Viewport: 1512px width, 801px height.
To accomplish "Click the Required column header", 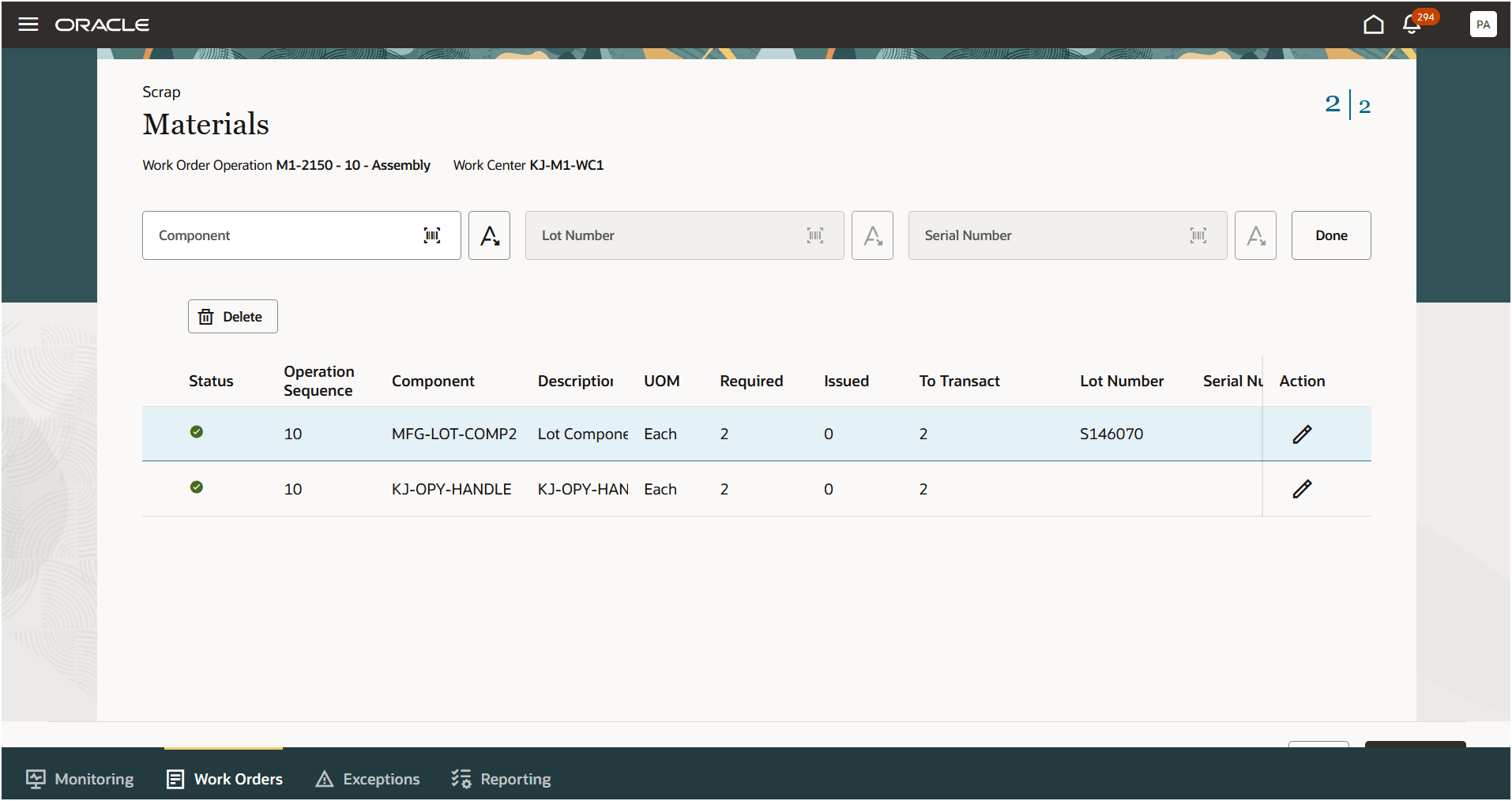I will click(x=751, y=381).
